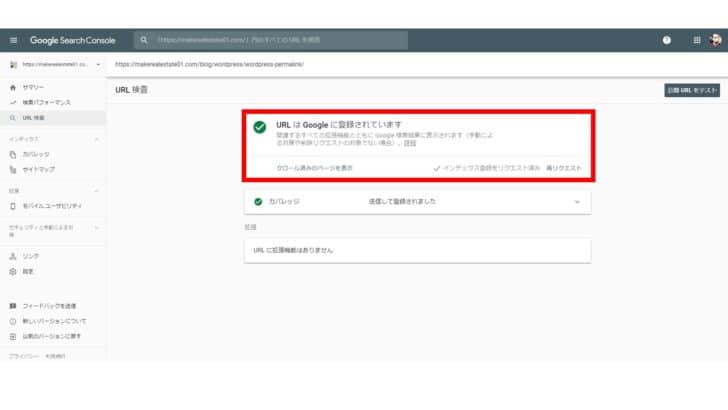Screen dimensions: 728x410
Task: Open the account profile avatar
Action: [x=715, y=40]
